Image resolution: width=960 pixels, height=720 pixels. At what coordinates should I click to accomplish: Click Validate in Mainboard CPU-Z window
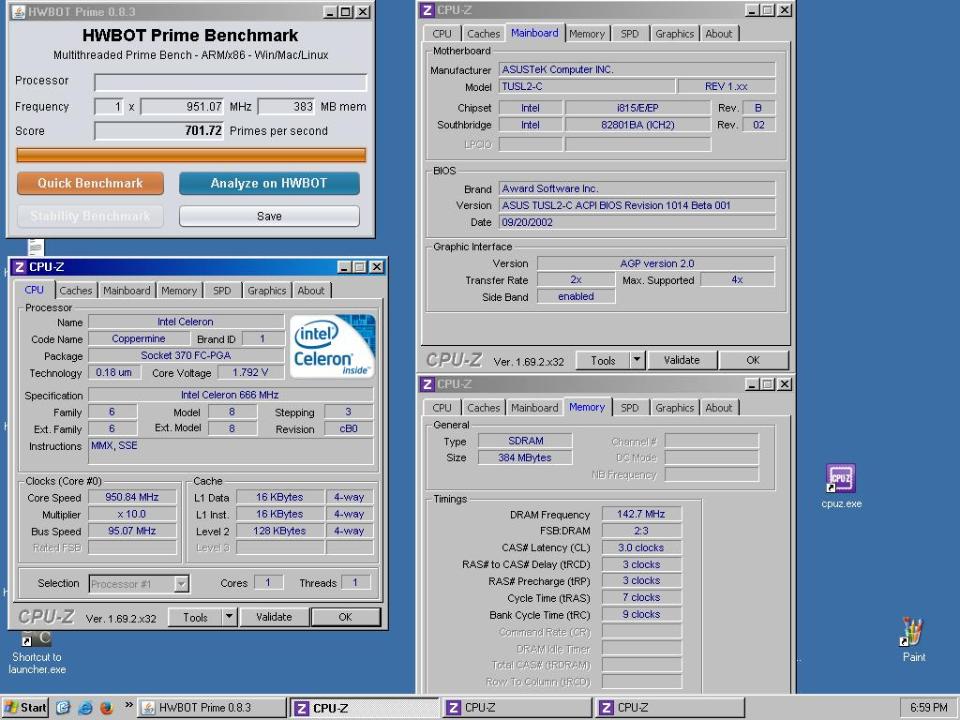coord(681,360)
